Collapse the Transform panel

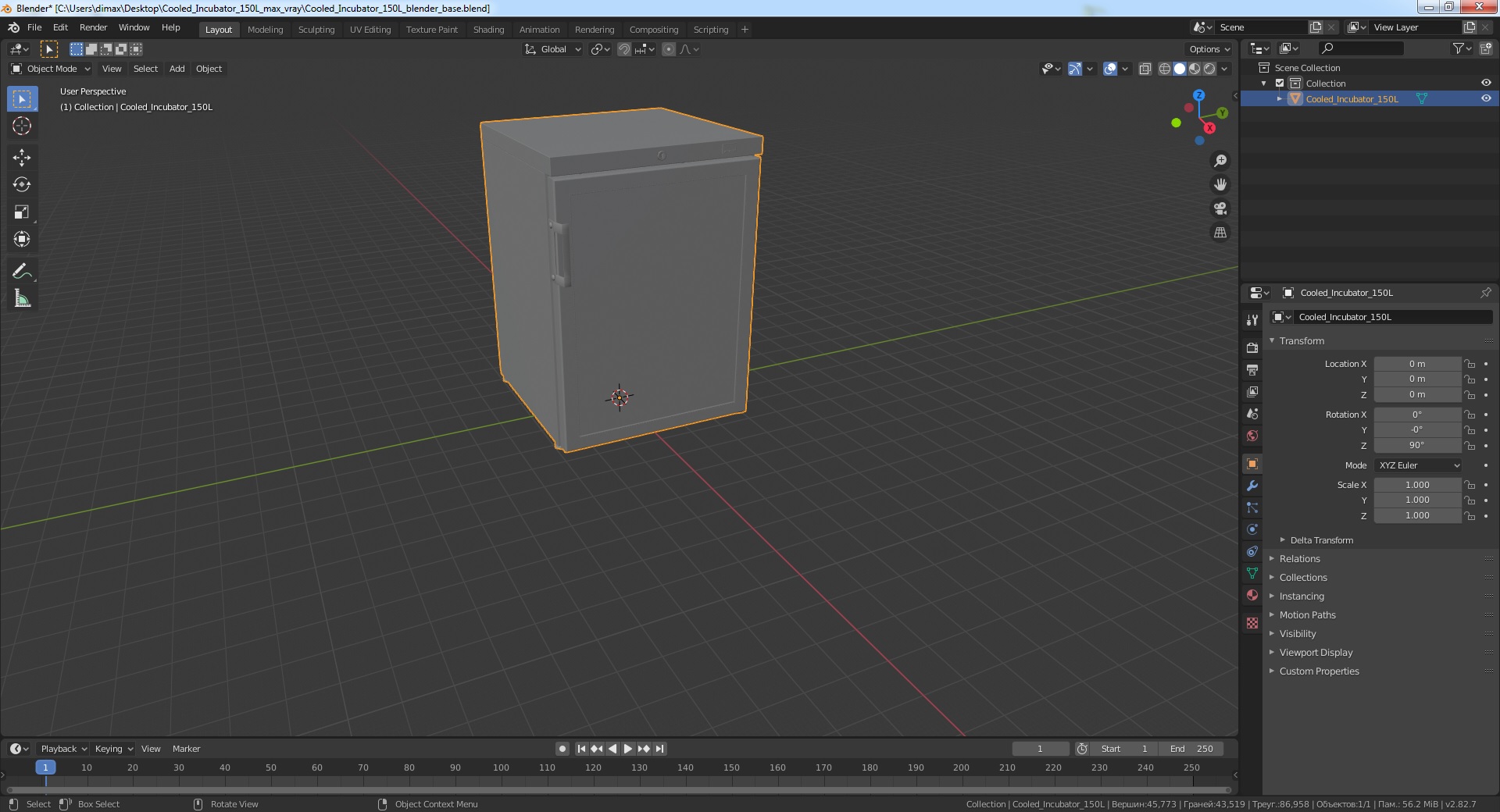1302,341
